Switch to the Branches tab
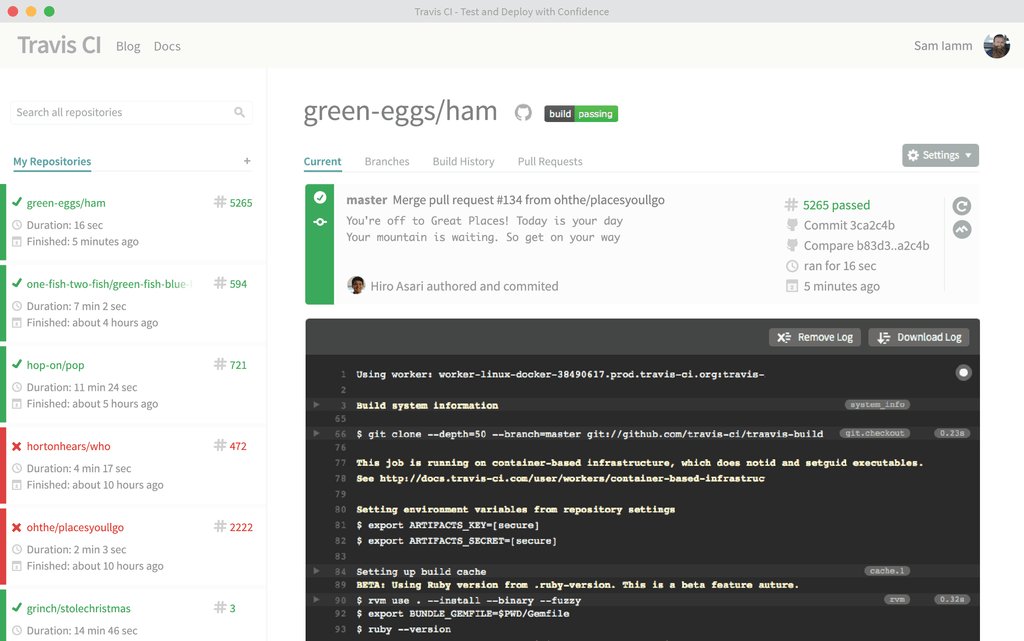The image size is (1024, 641). 387,161
